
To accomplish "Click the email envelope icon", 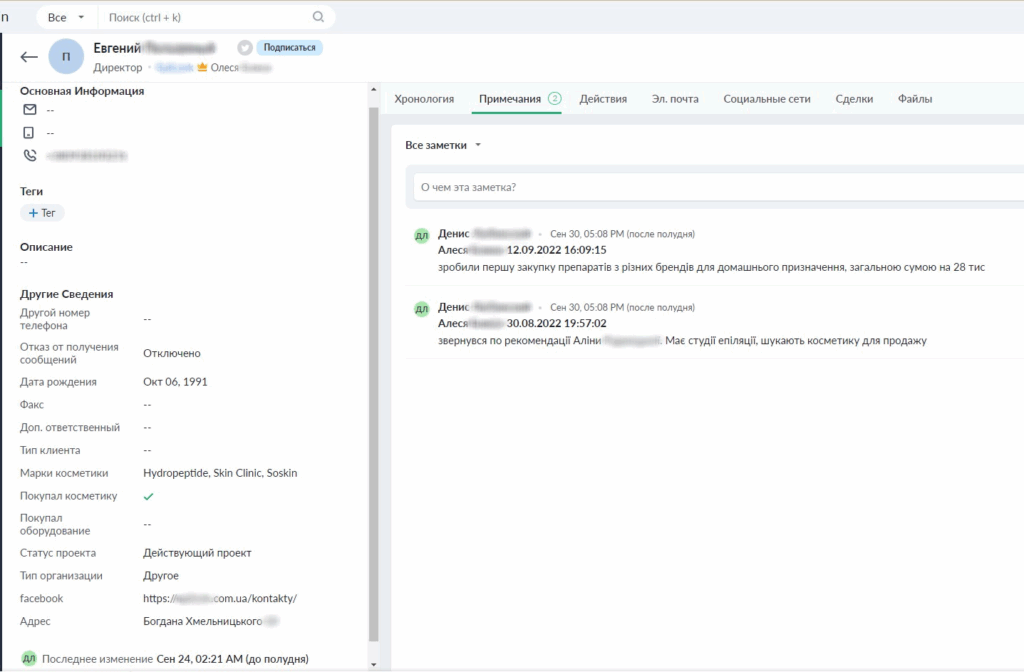I will click(x=29, y=110).
